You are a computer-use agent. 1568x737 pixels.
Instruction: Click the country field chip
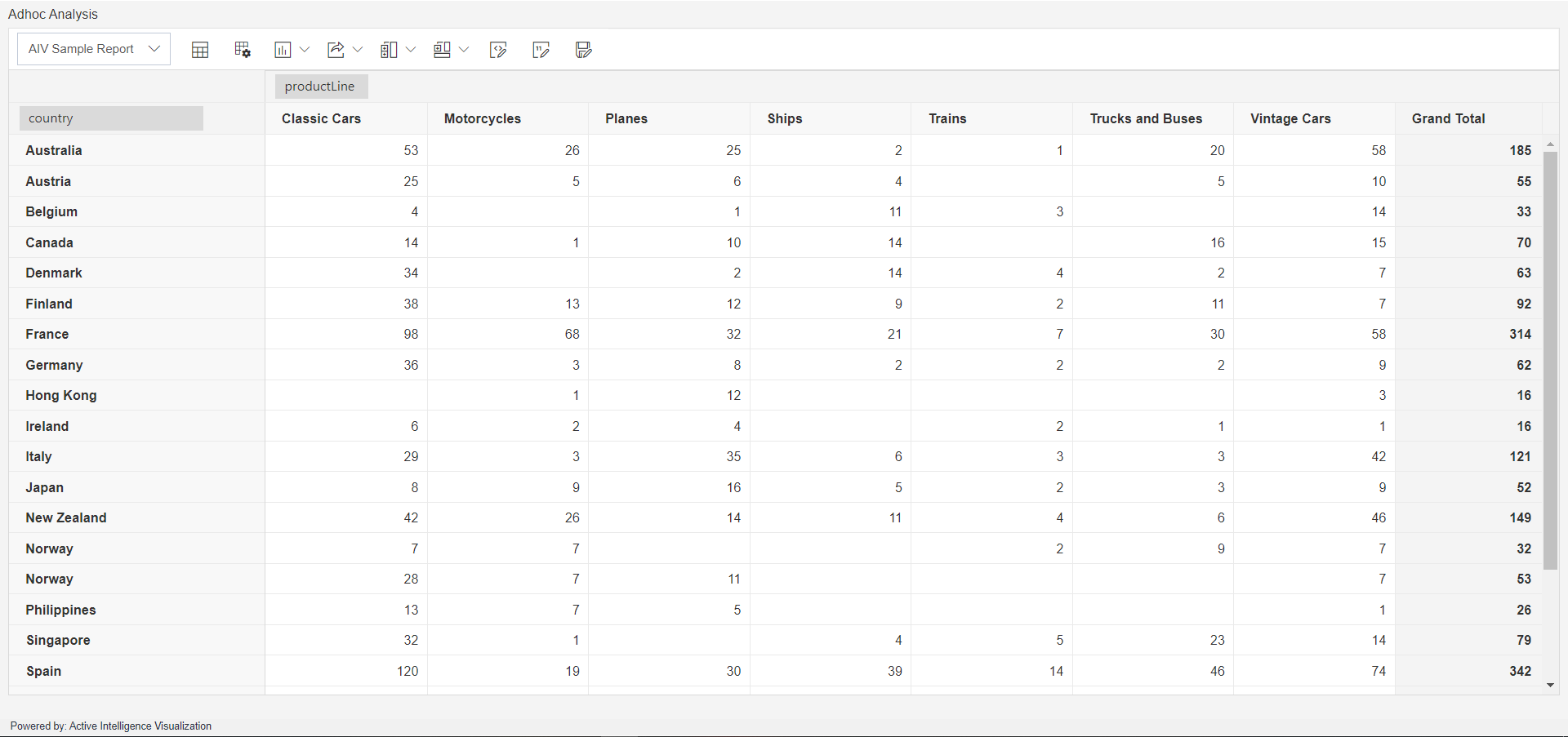(111, 118)
